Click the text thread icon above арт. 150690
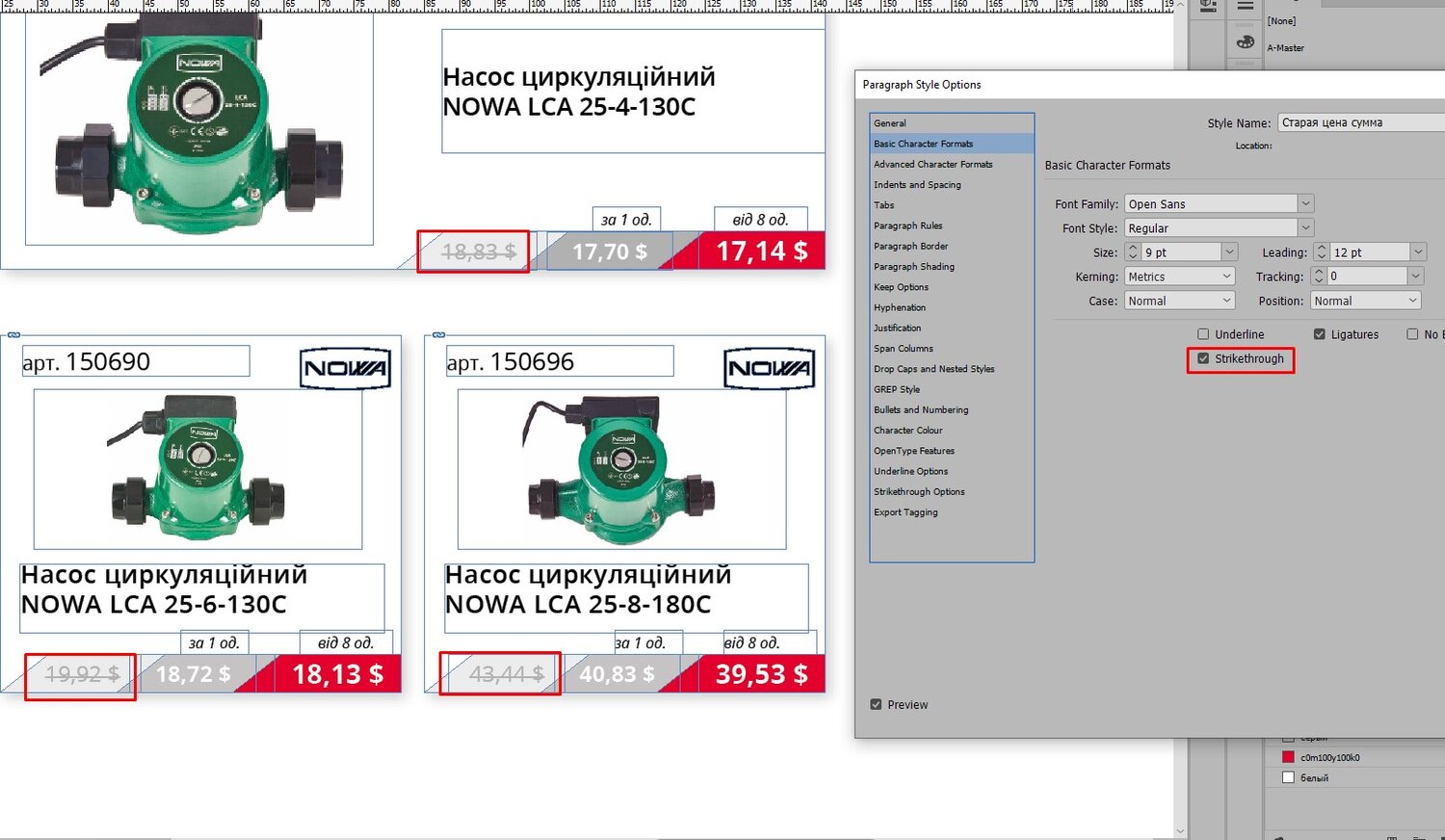Viewport: 1445px width, 840px height. (x=13, y=335)
